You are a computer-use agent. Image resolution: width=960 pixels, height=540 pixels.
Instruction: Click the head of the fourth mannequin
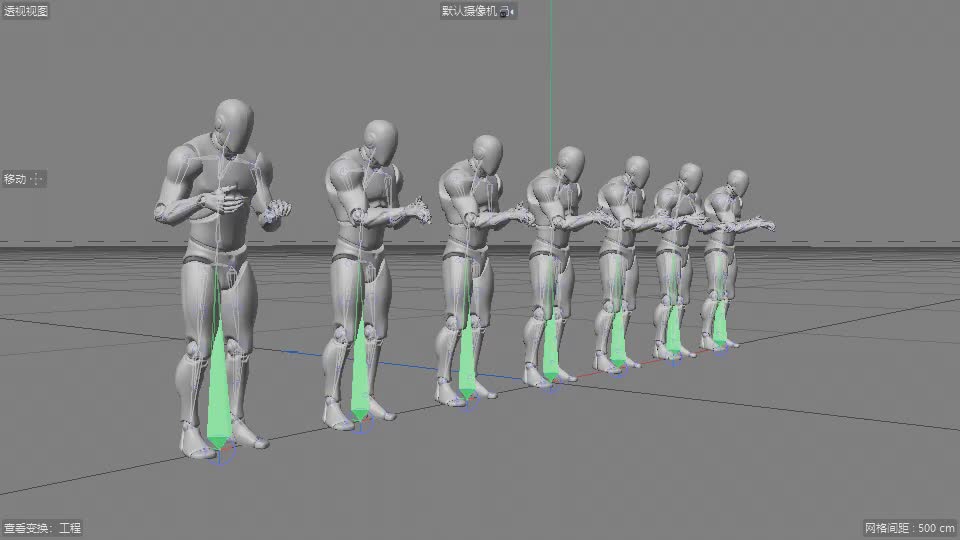[x=570, y=162]
